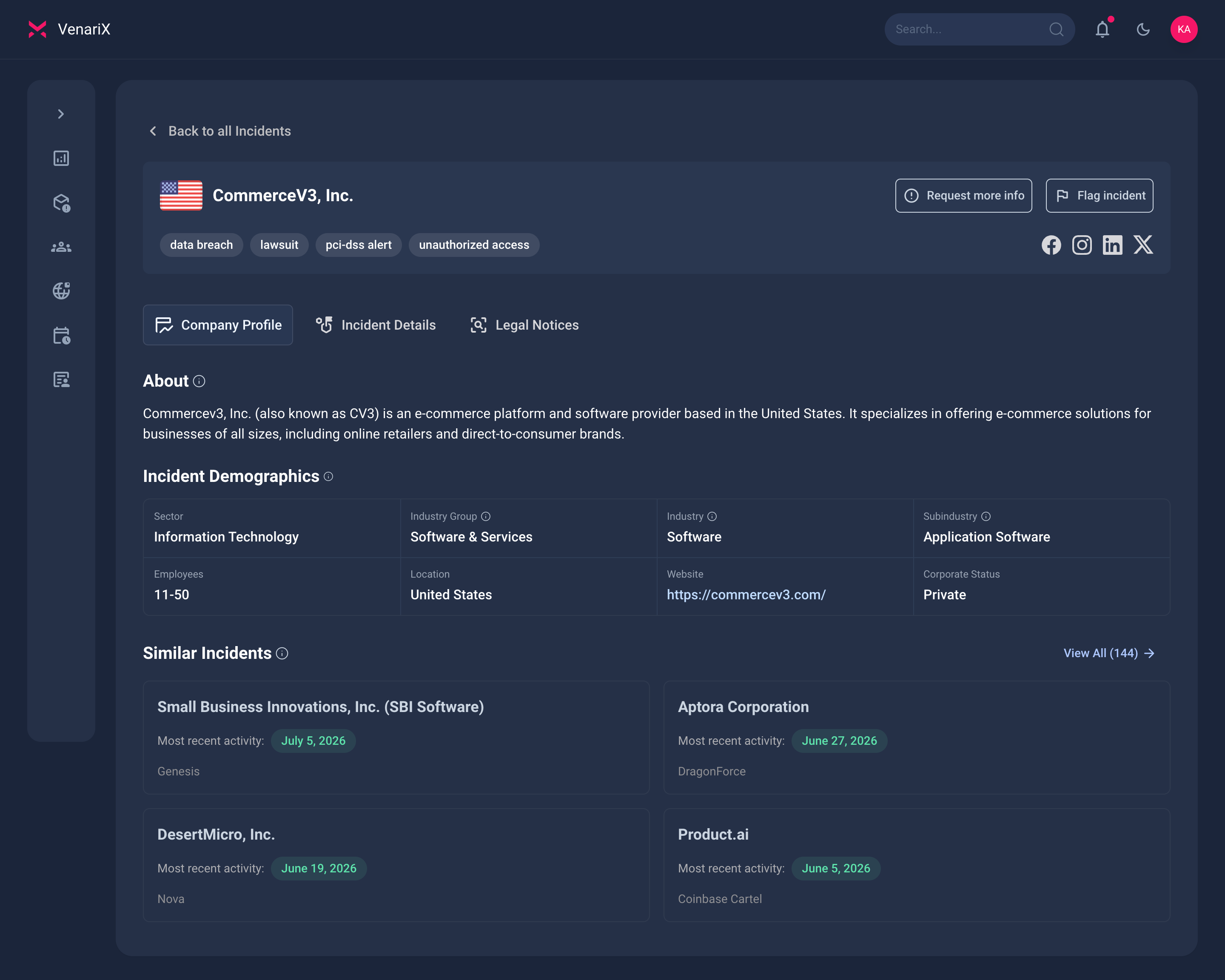This screenshot has height=980, width=1225.
Task: Open the dashboard chart sidebar icon
Action: click(61, 159)
